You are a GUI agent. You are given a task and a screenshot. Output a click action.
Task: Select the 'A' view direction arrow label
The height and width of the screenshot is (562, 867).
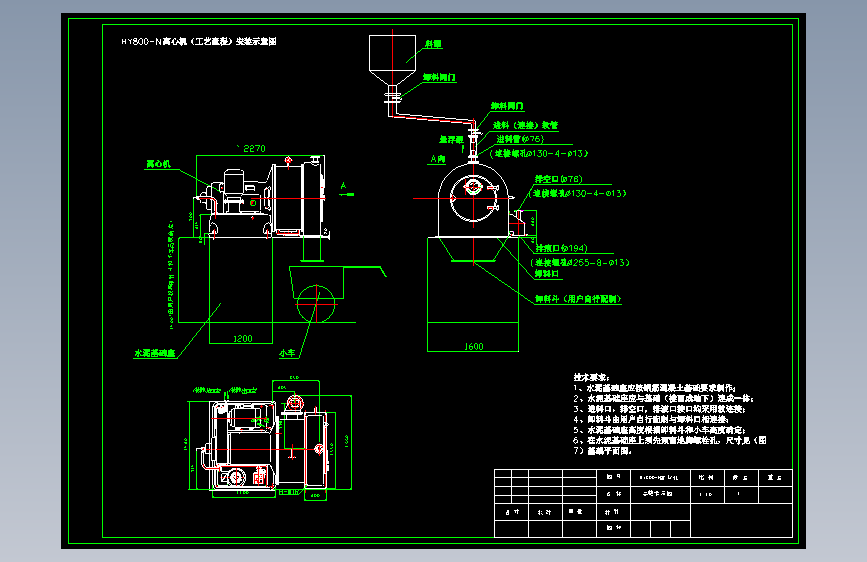pos(343,186)
